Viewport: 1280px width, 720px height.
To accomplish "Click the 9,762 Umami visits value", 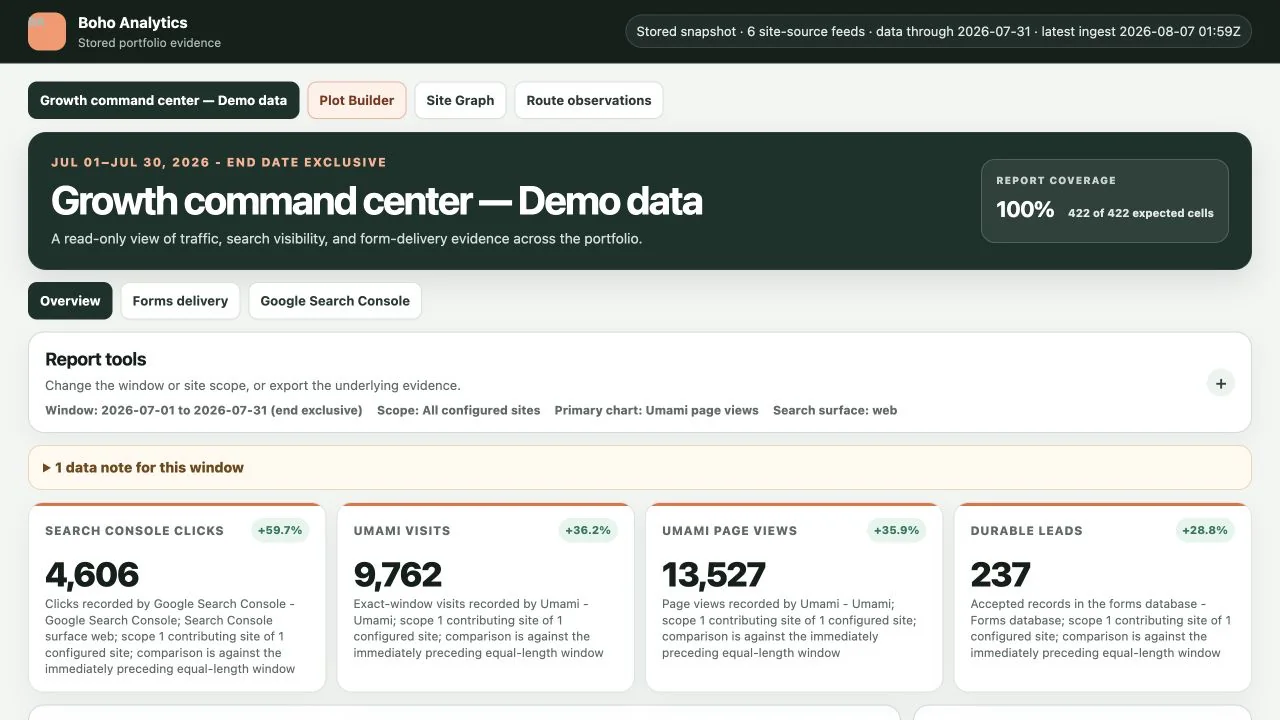I will pyautogui.click(x=398, y=575).
